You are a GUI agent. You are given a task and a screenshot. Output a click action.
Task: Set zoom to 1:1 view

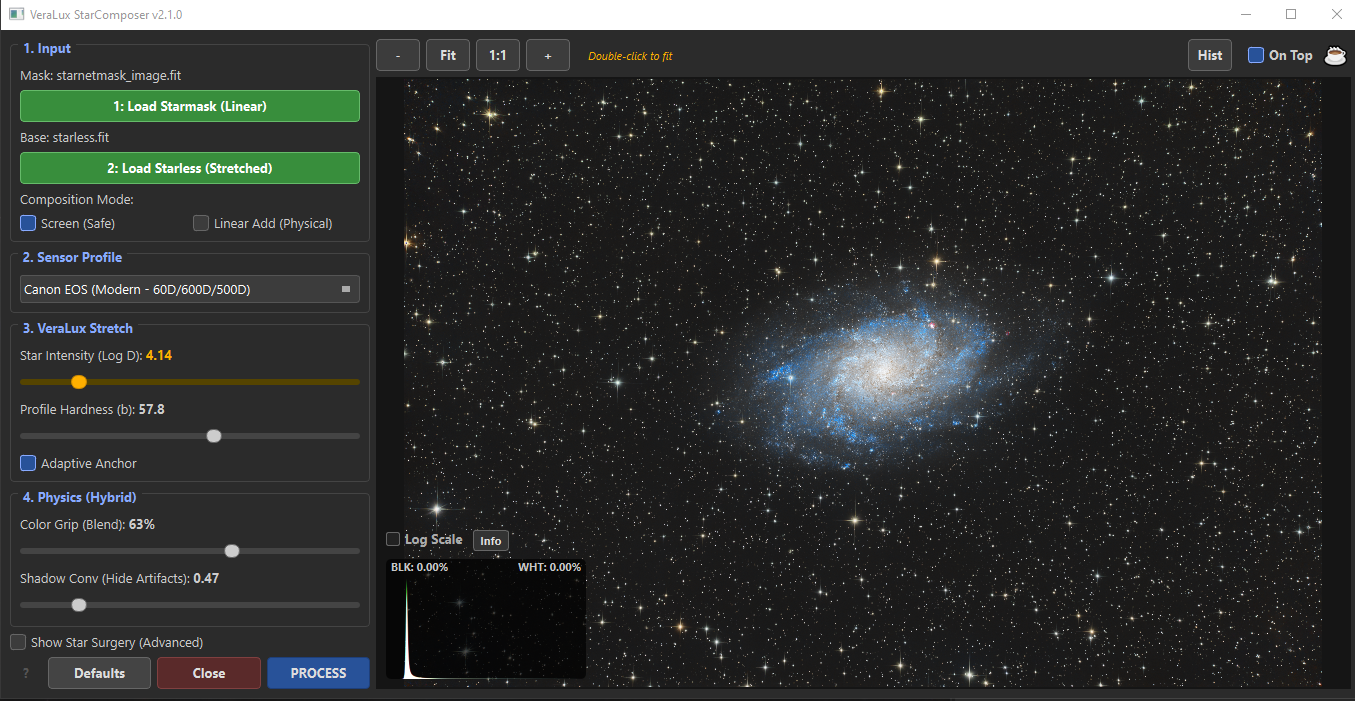[x=498, y=56]
